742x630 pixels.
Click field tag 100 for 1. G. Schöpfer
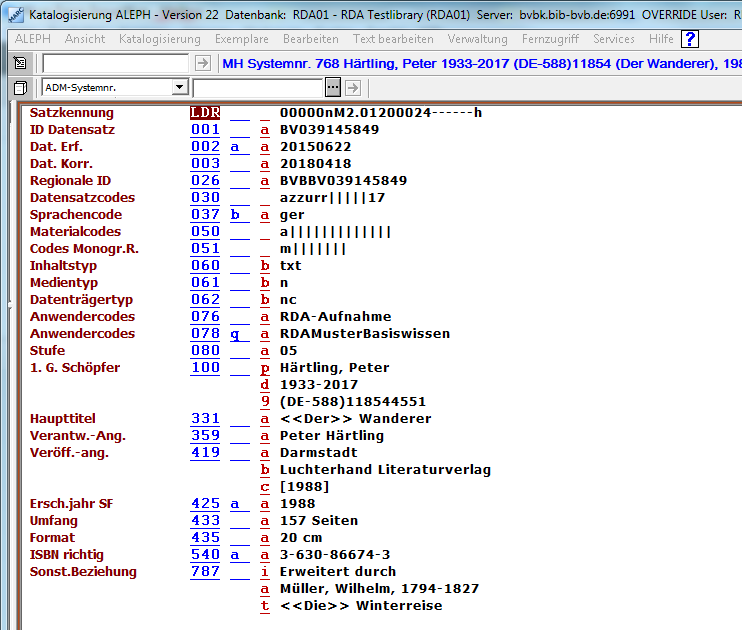coord(205,368)
